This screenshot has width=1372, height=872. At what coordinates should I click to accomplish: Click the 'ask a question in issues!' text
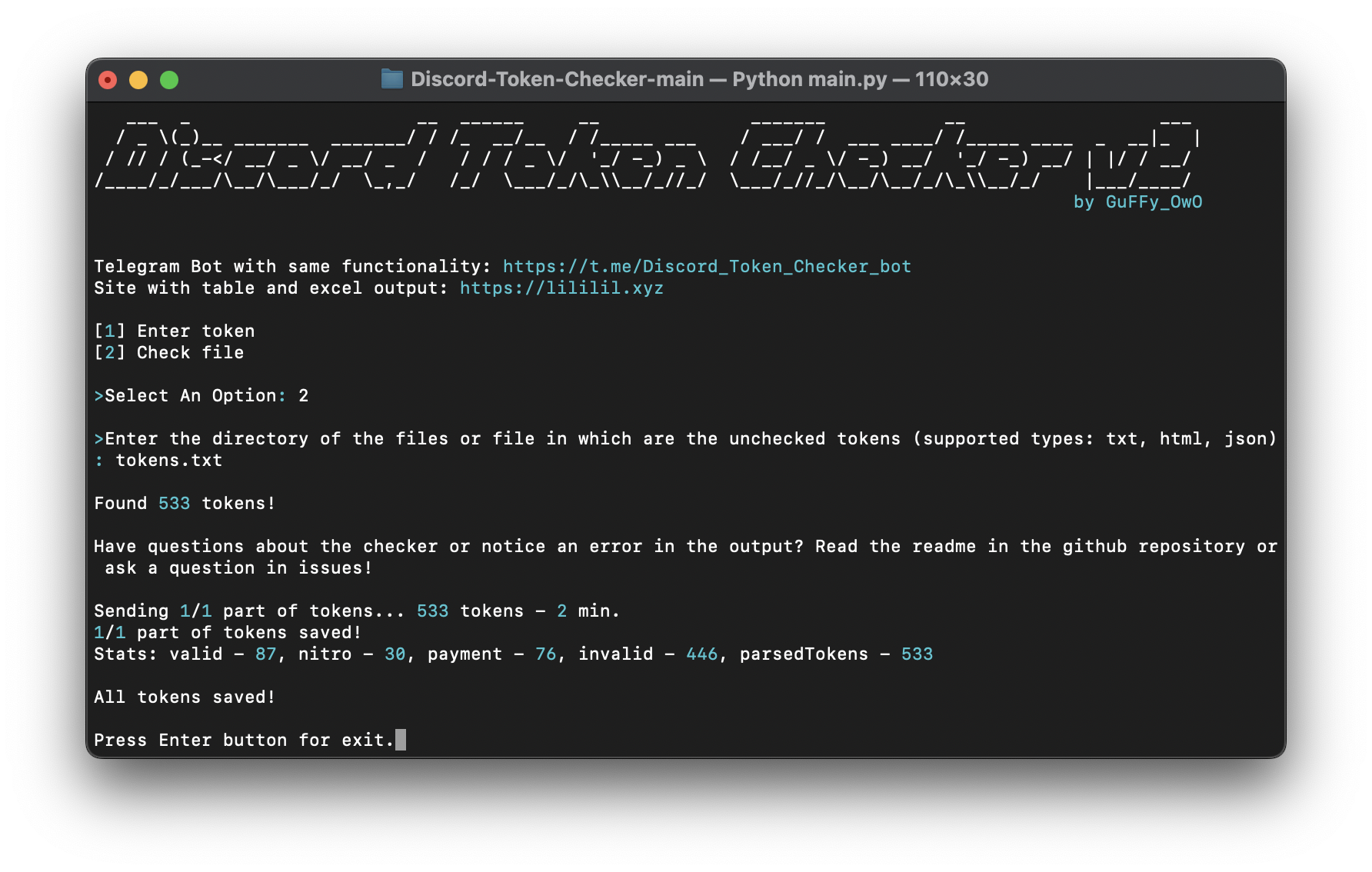[x=238, y=568]
